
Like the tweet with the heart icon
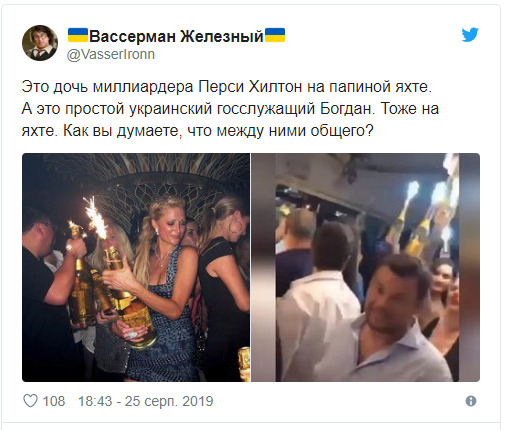(30, 401)
